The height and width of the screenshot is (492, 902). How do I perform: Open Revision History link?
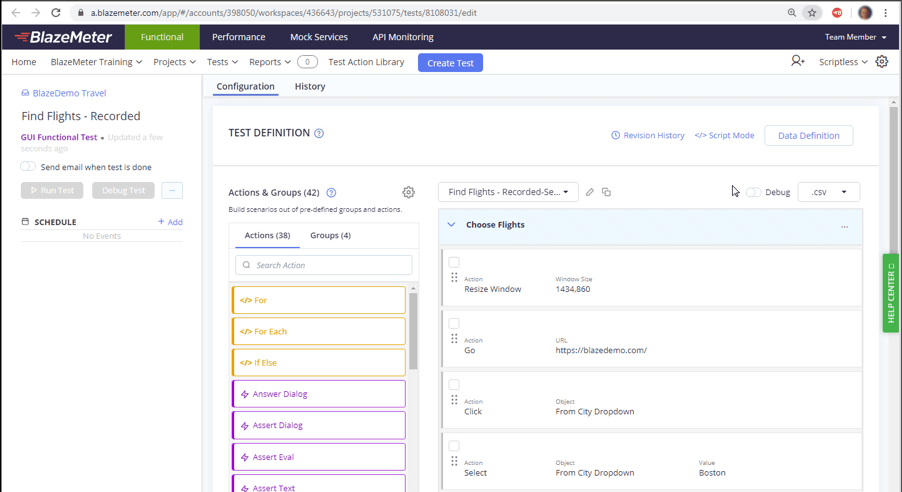pyautogui.click(x=648, y=136)
